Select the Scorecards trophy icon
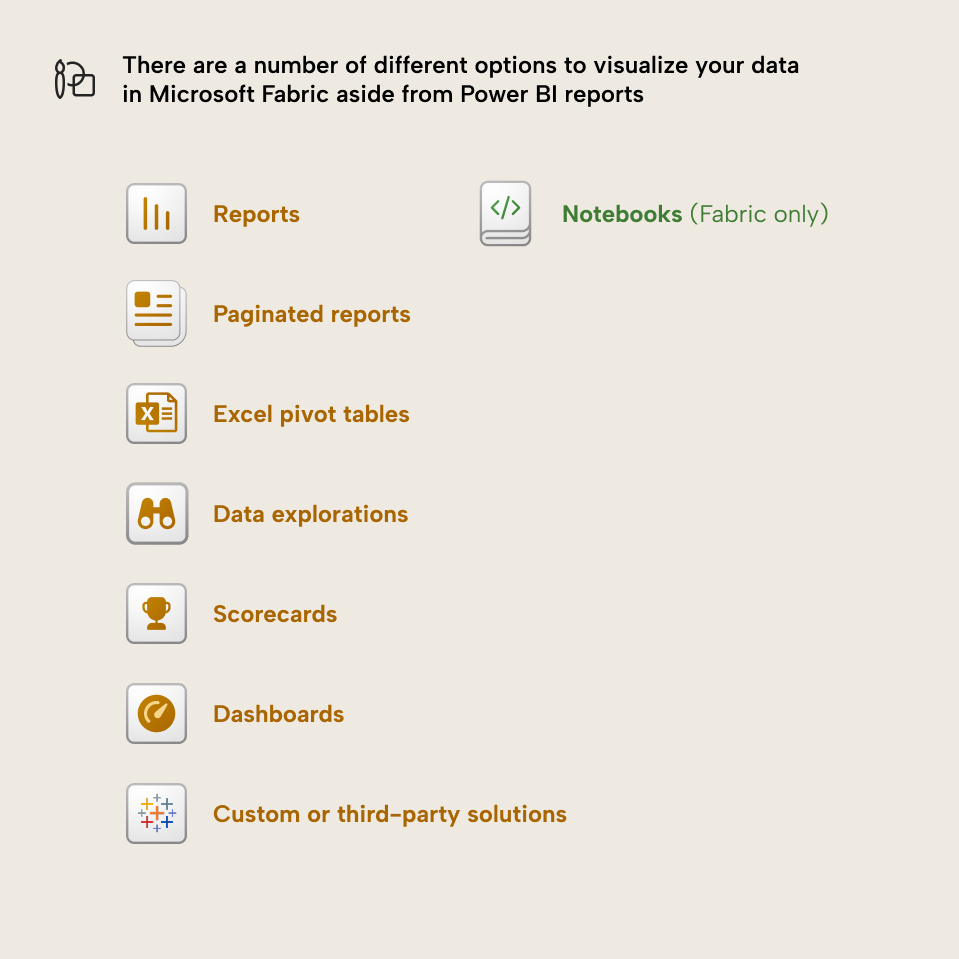Image resolution: width=959 pixels, height=959 pixels. click(x=156, y=613)
